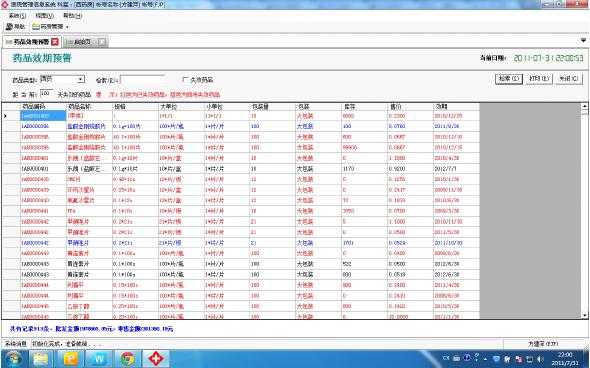Toggle the 失效药品 checkbox

(185, 79)
